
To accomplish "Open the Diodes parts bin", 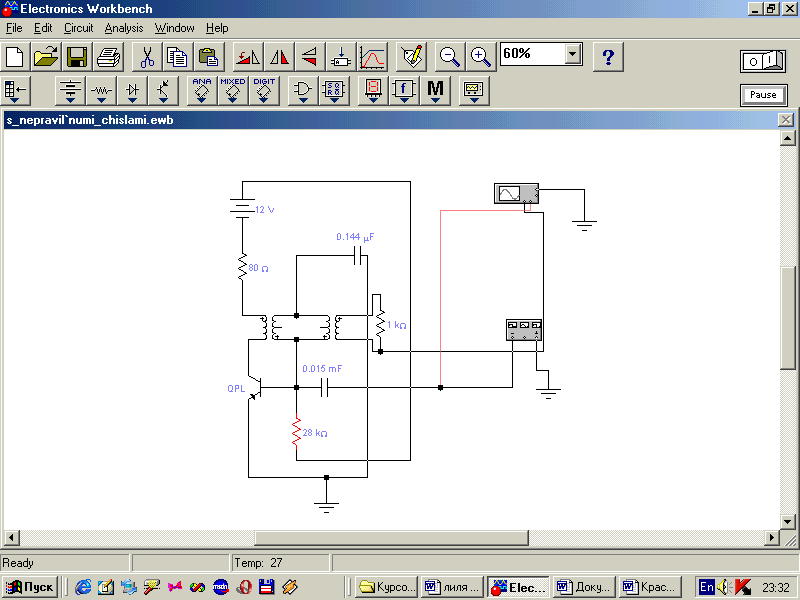I will [x=132, y=91].
